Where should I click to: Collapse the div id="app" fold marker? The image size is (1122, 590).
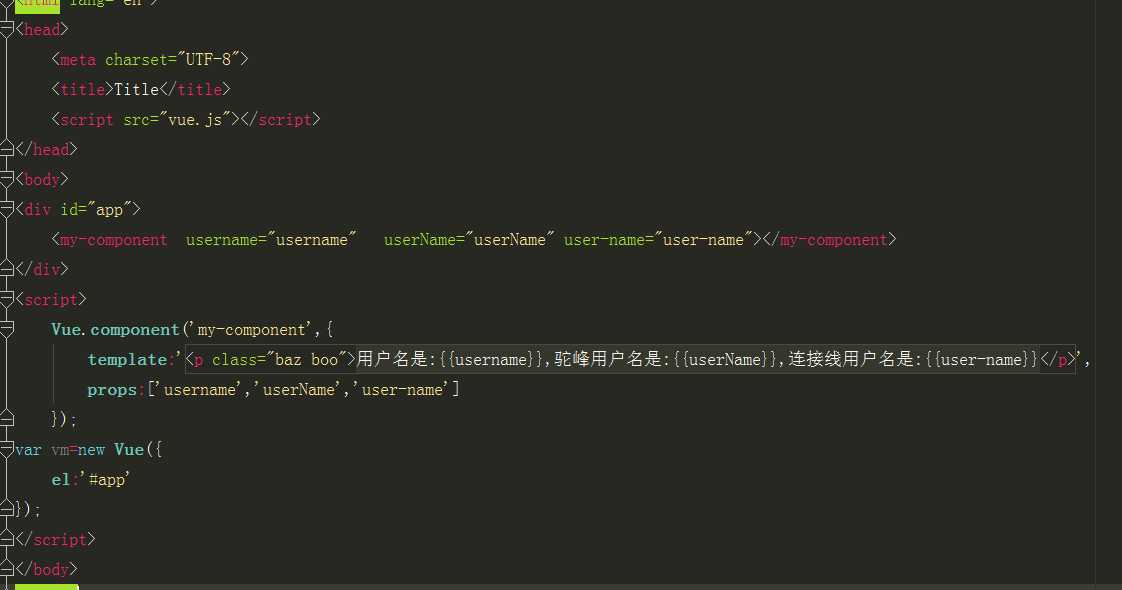click(6, 209)
